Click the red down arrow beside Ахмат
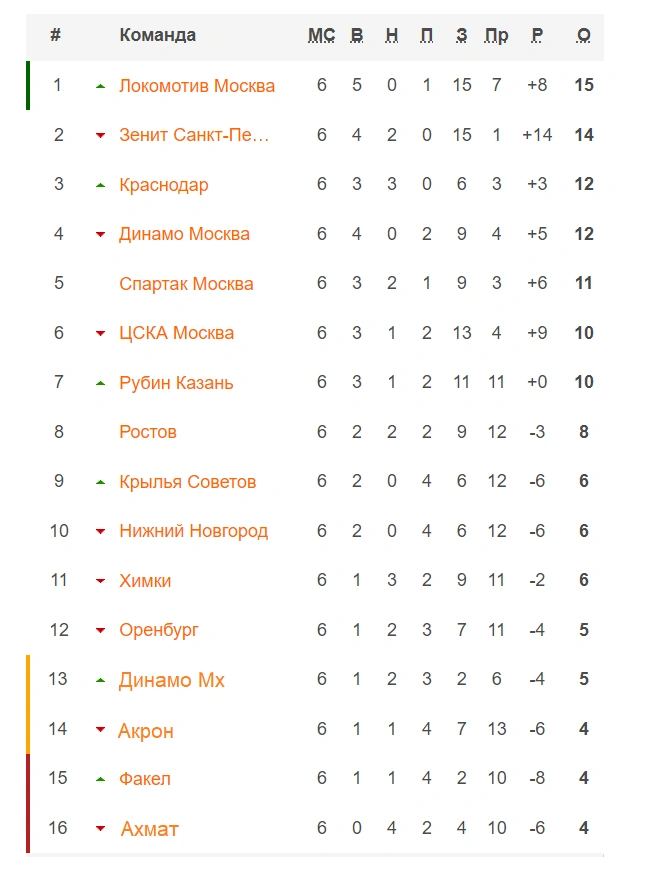The width and height of the screenshot is (650, 878). click(x=100, y=829)
